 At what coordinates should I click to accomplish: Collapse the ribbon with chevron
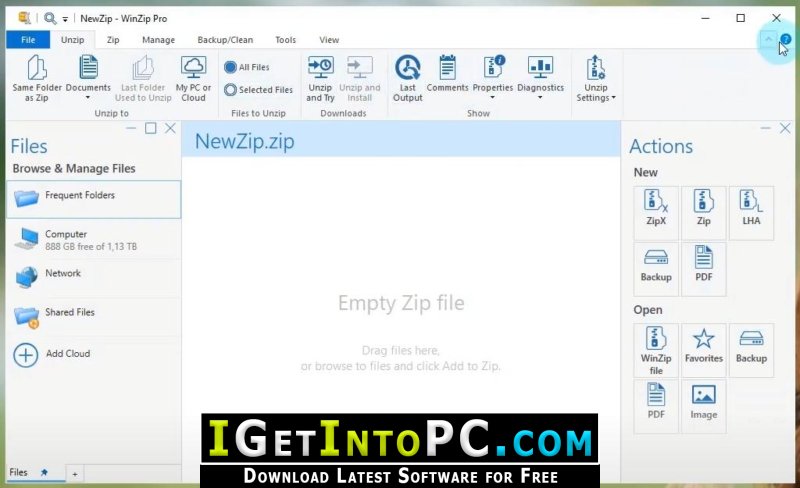(x=768, y=39)
